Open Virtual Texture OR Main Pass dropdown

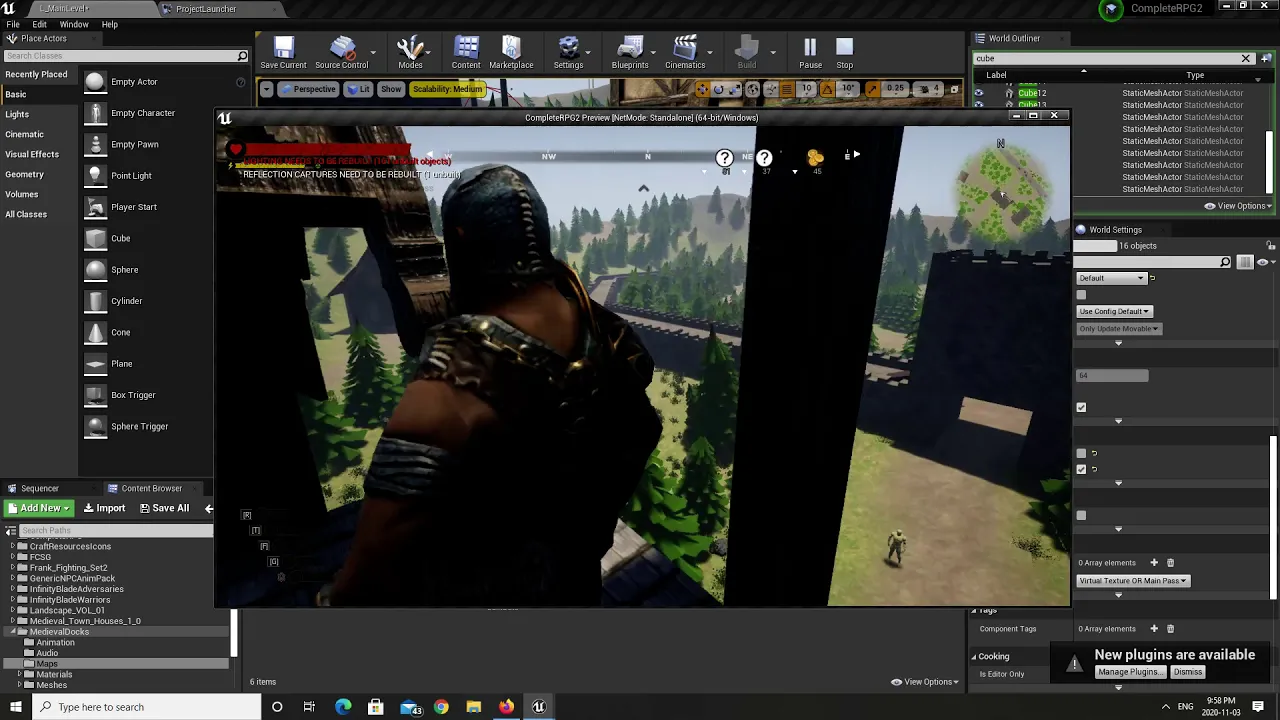(x=1133, y=580)
